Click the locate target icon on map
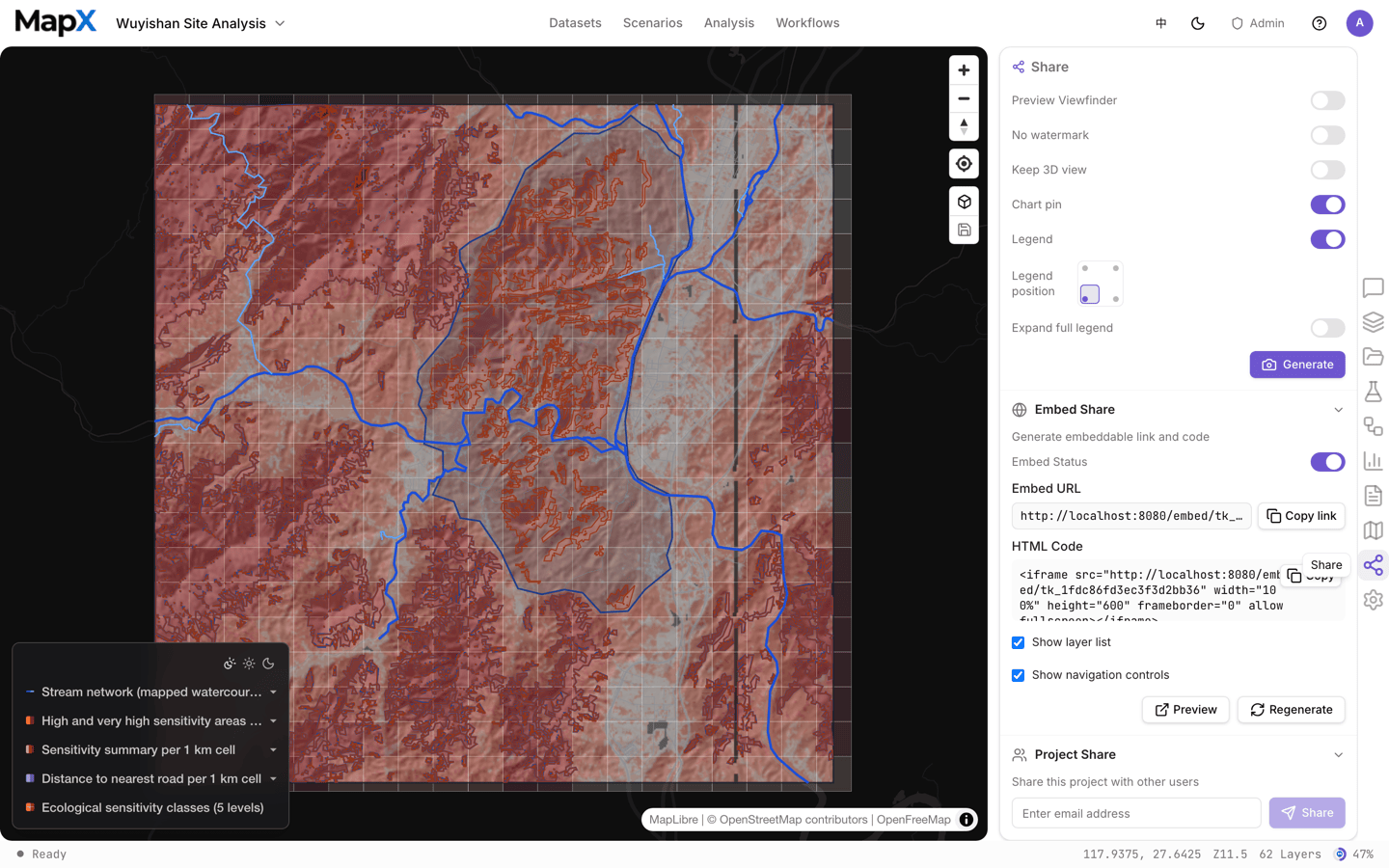Screen dimensions: 1389x868 tap(964, 164)
